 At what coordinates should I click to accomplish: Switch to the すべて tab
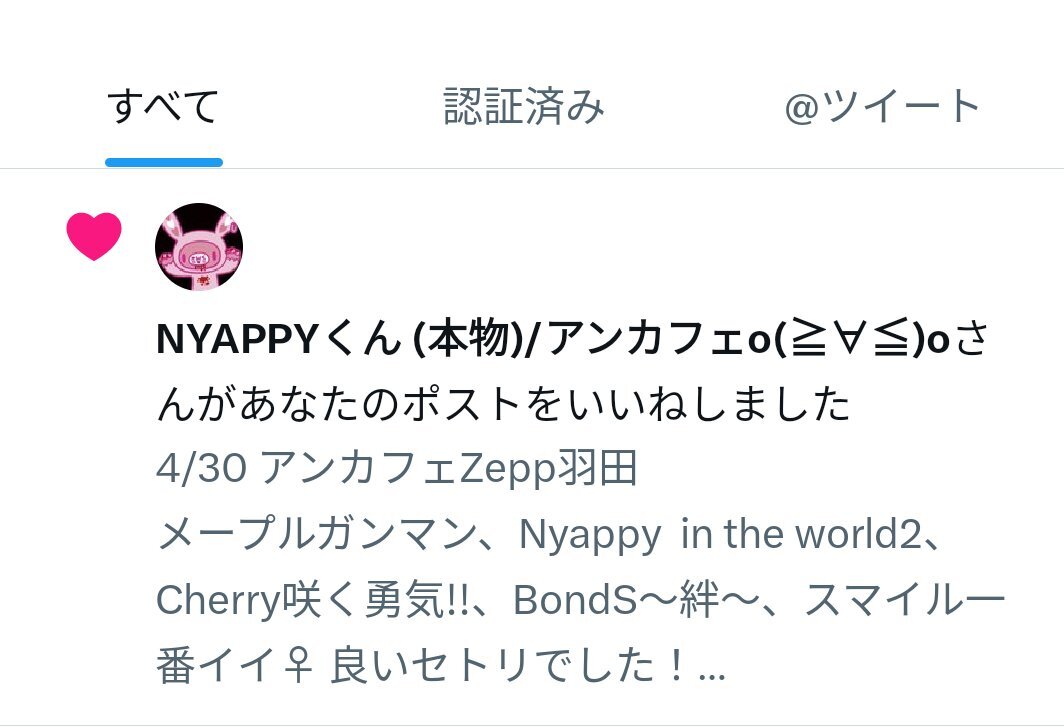pos(163,107)
